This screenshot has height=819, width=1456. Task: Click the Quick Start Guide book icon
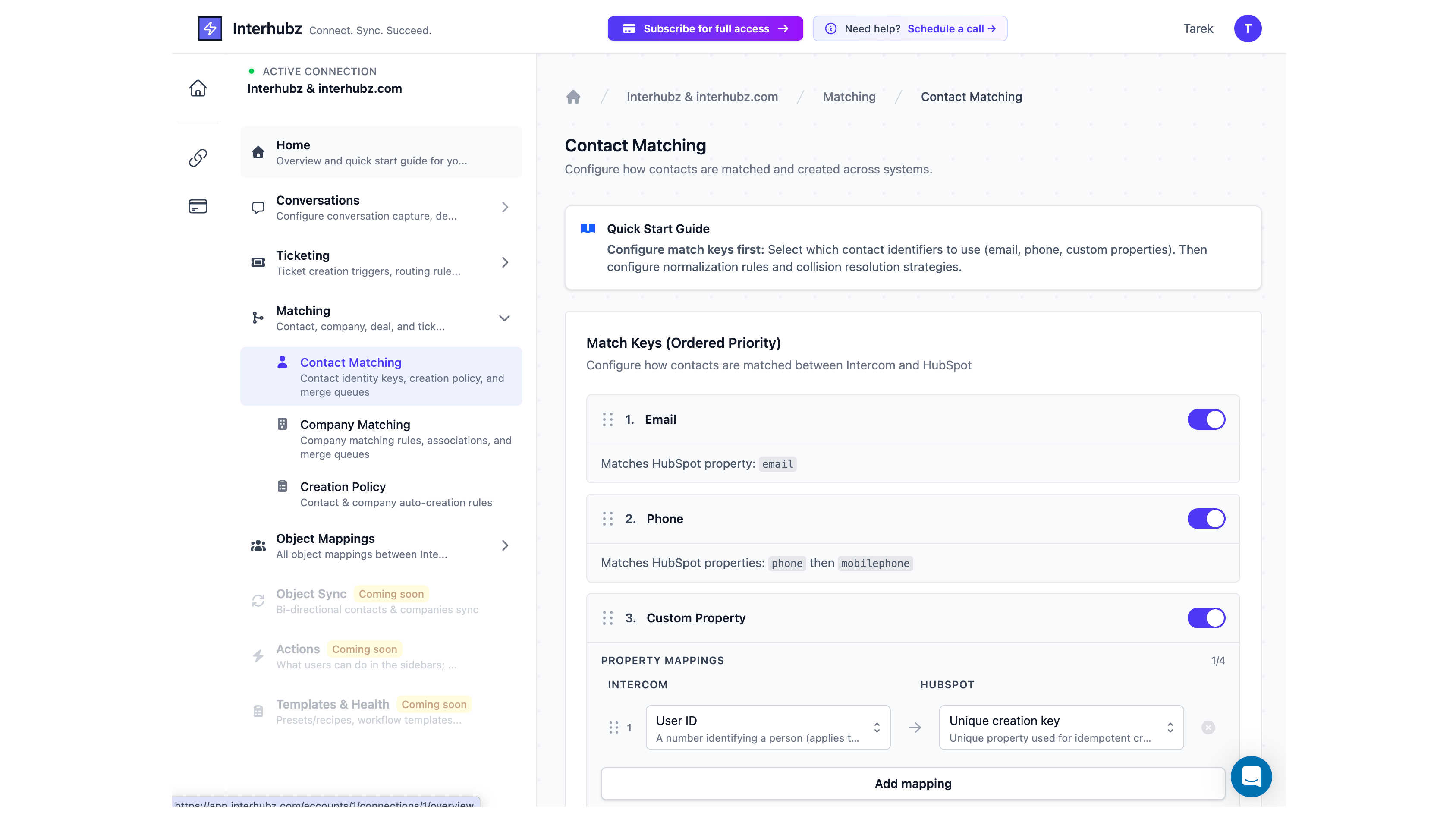pos(588,228)
